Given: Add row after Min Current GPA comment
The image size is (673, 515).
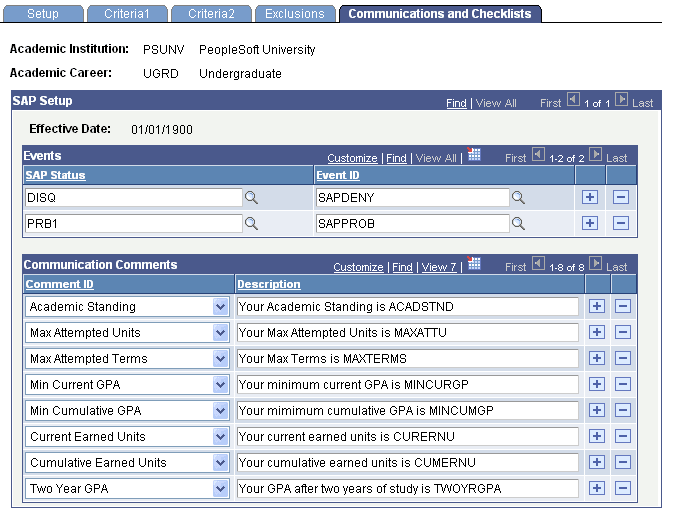Looking at the screenshot, I should pyautogui.click(x=597, y=384).
